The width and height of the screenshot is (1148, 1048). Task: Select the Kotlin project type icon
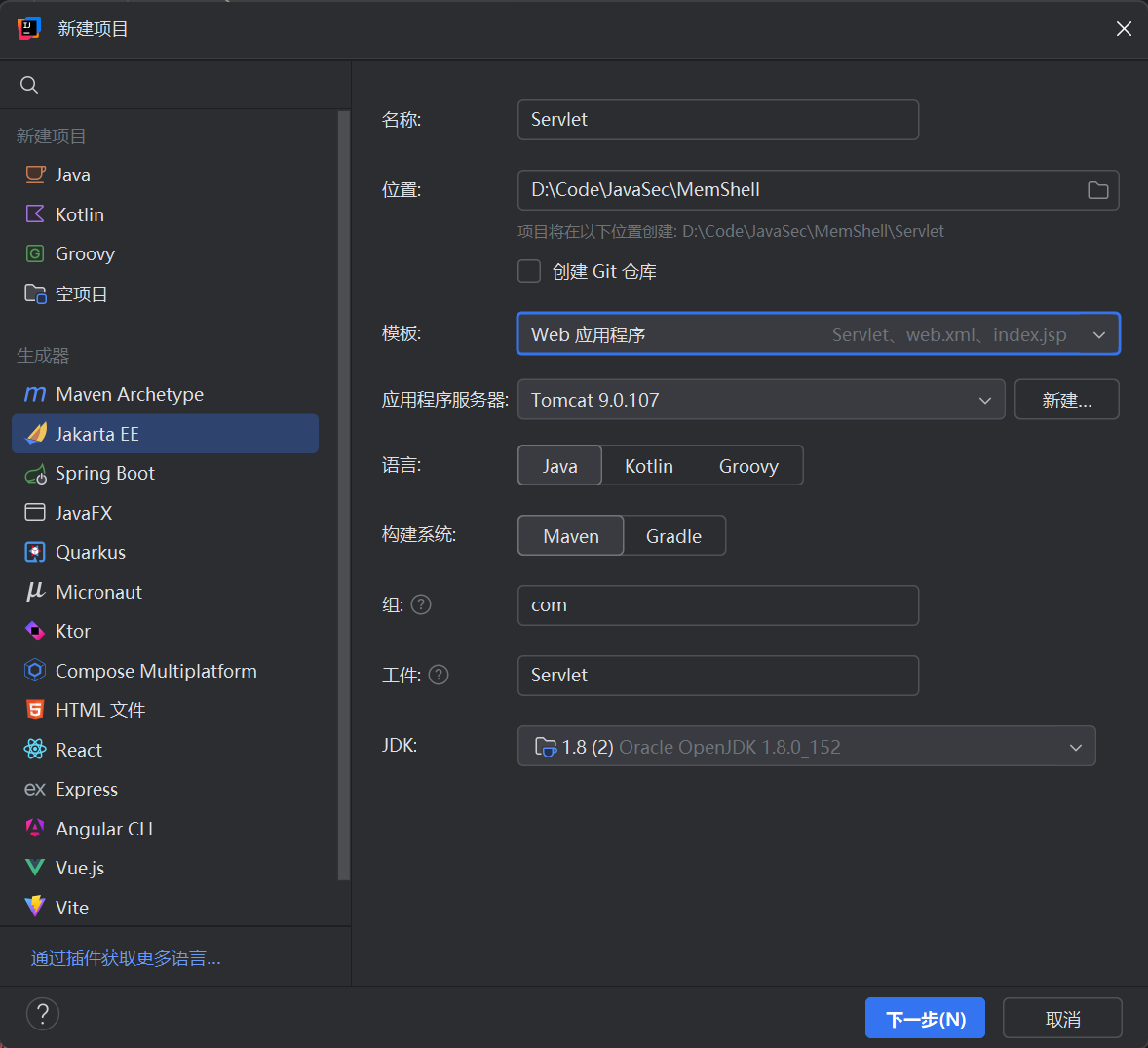point(35,214)
